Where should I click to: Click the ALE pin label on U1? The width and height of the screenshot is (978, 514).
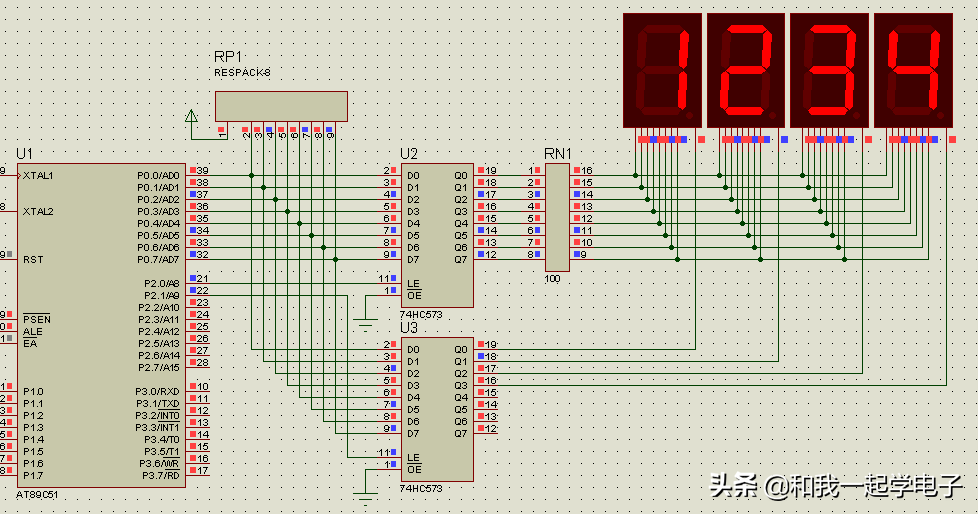[33, 332]
